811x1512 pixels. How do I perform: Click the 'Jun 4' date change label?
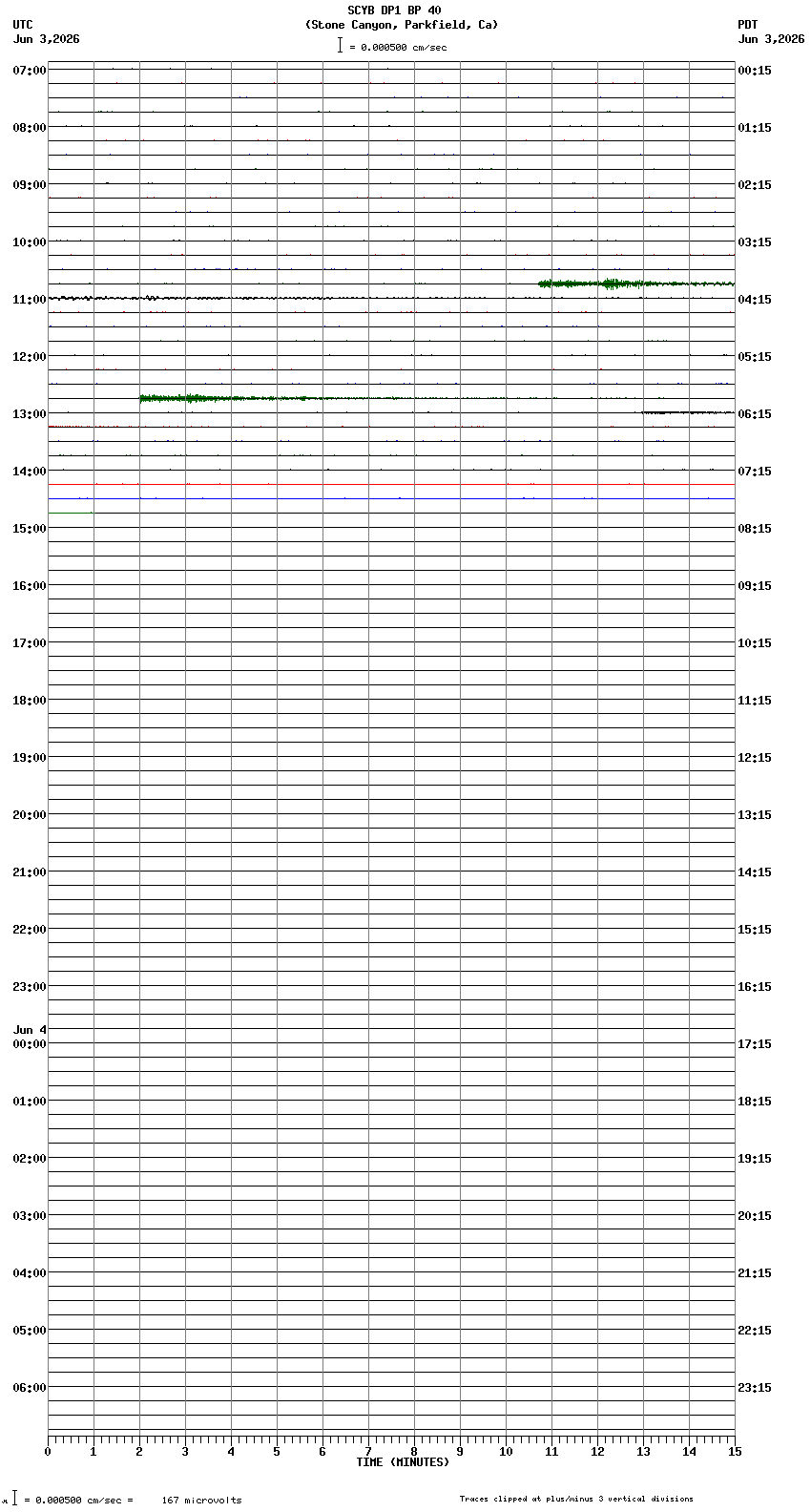pyautogui.click(x=30, y=1030)
